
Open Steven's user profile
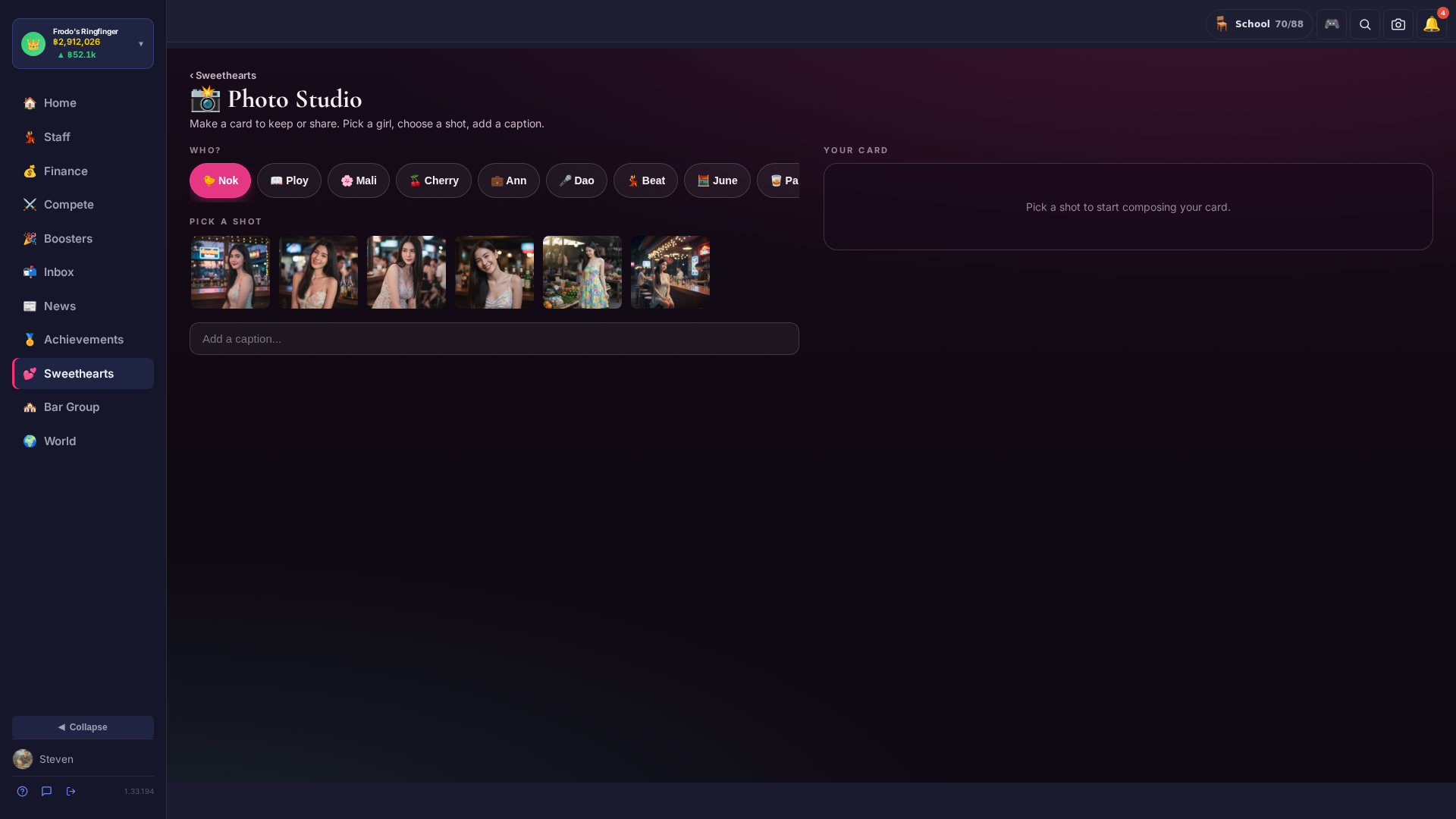click(57, 759)
